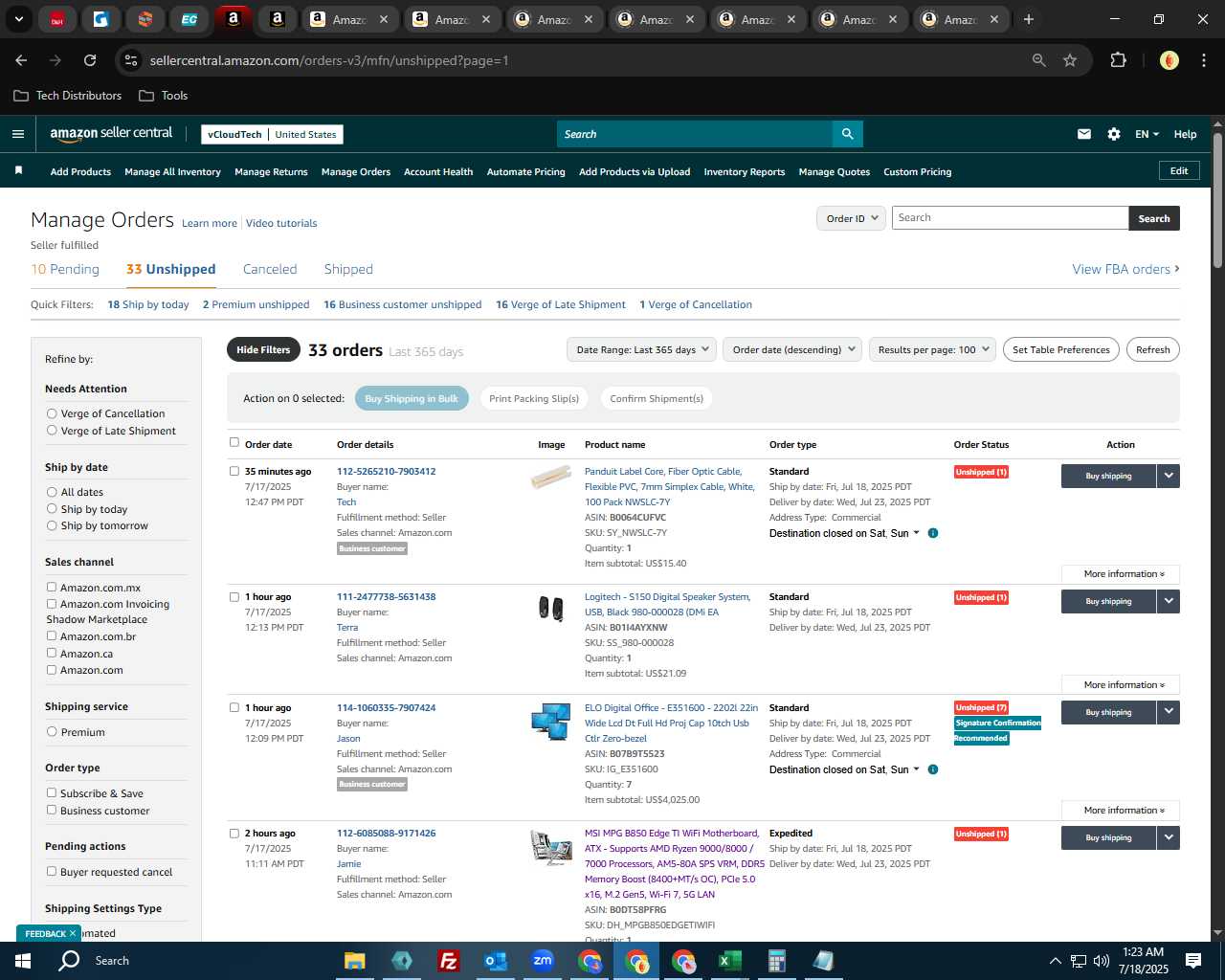1225x980 pixels.
Task: Select Verge of Late Shipment radio filter
Action: pos(52,431)
